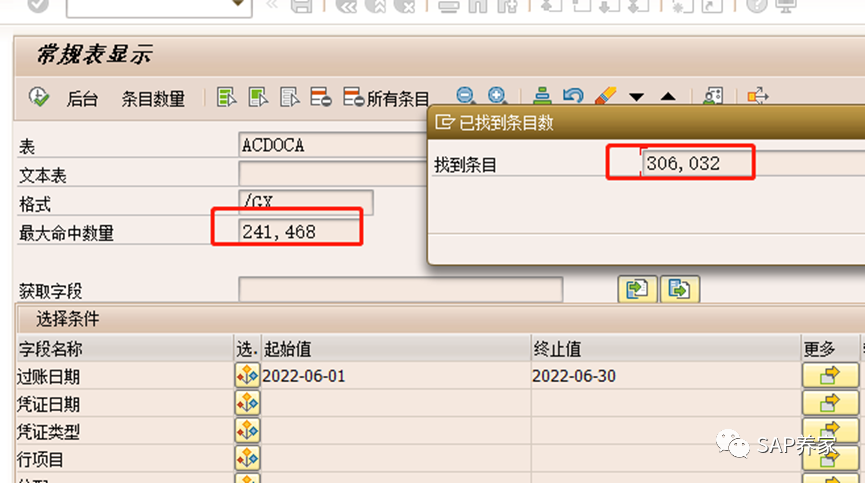This screenshot has height=483, width=865.
Task: Click the green stacked layers icon
Action: tap(542, 96)
